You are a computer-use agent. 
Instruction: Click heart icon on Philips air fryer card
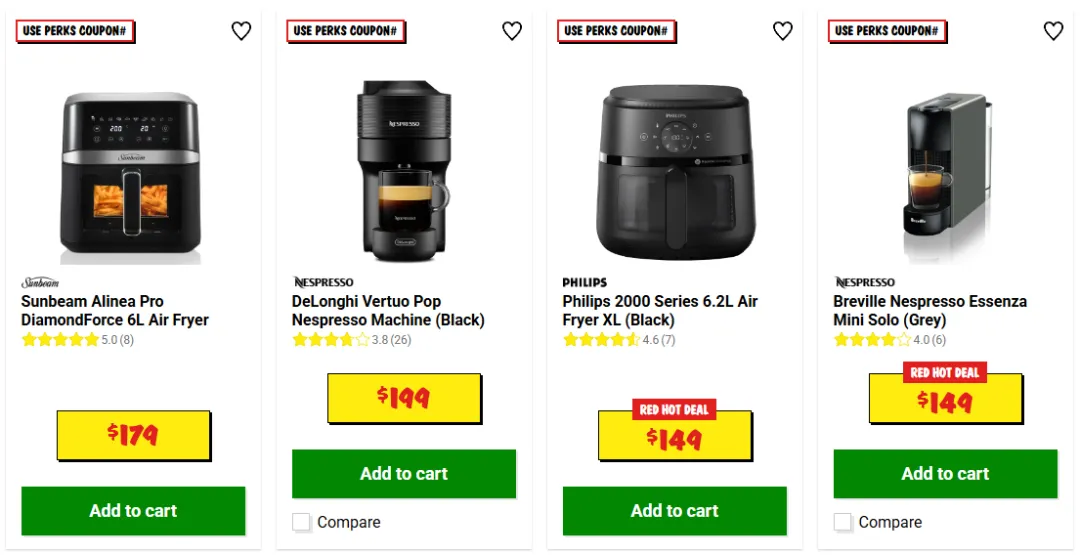pos(782,31)
